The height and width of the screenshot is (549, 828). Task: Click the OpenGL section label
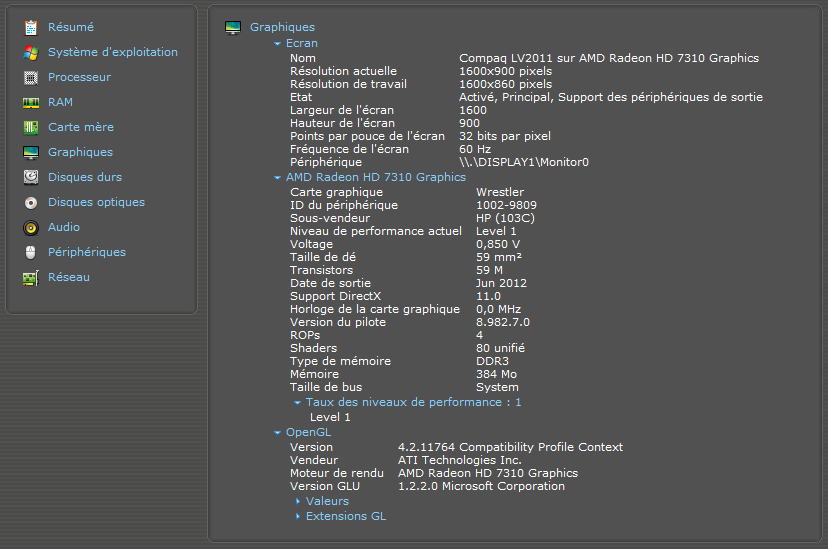point(308,432)
